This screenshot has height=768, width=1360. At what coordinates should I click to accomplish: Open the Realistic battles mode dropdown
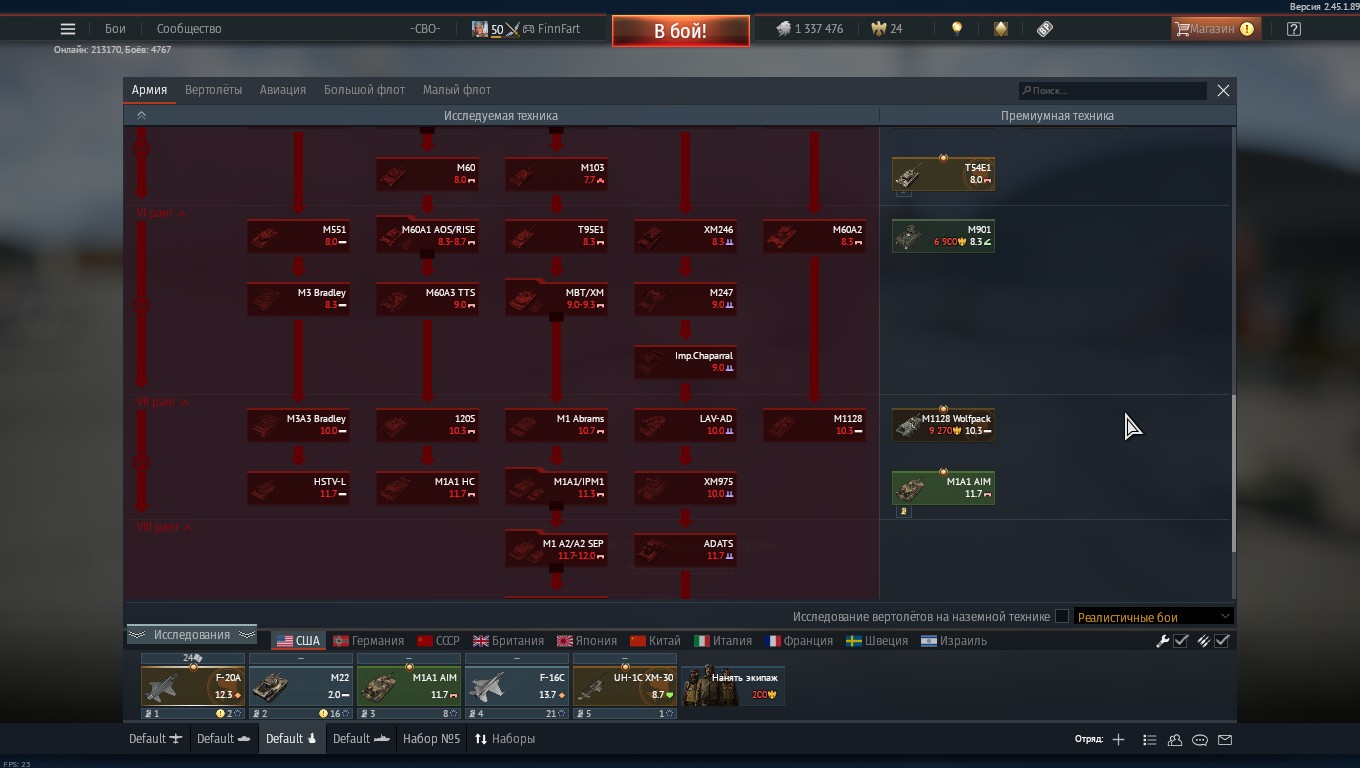click(1153, 617)
